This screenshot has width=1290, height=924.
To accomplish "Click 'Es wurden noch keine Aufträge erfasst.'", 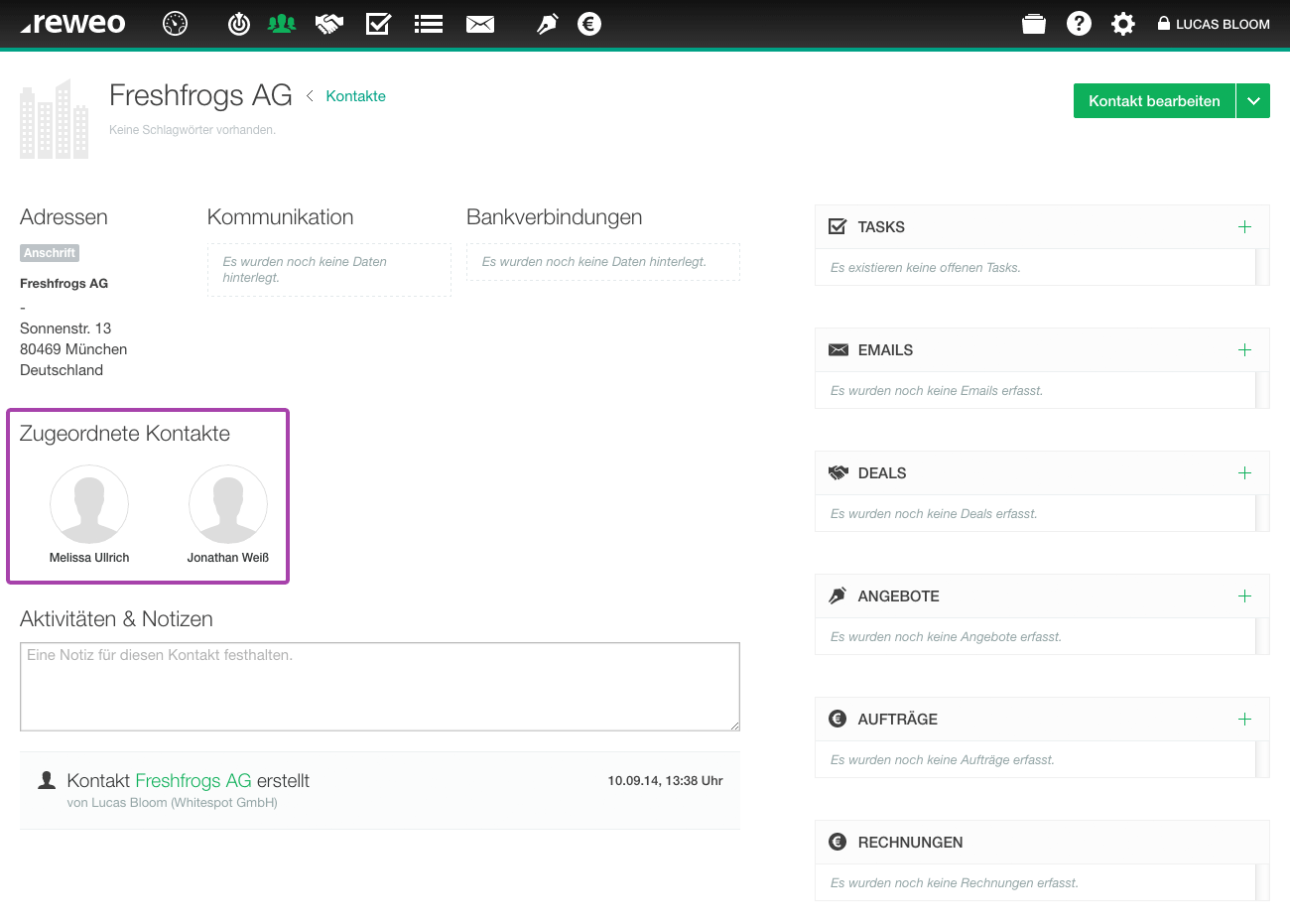I will point(943,760).
